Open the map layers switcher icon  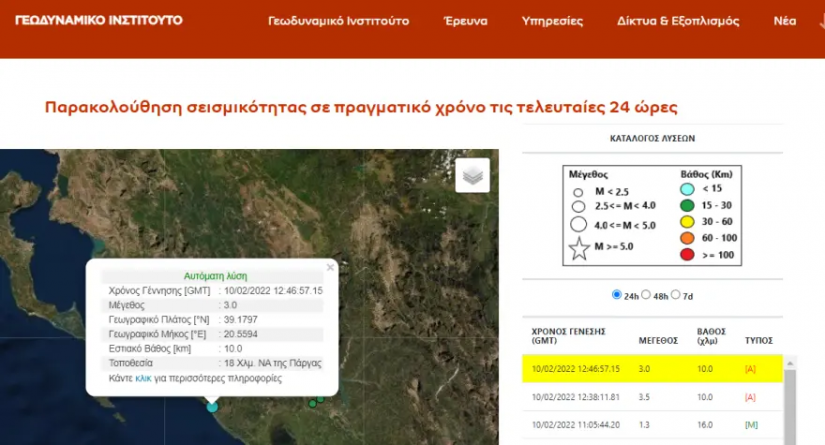click(x=472, y=175)
